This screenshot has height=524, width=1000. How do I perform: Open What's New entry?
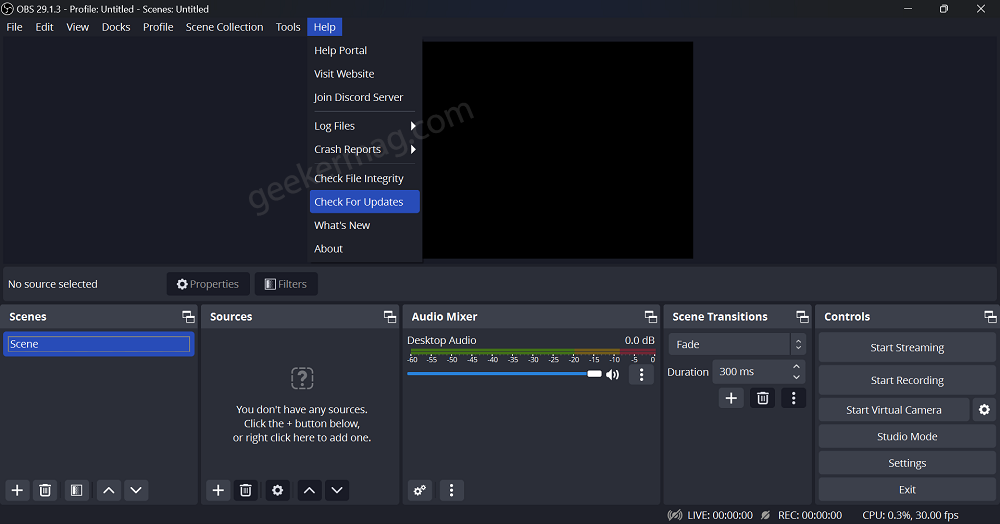[x=364, y=225]
